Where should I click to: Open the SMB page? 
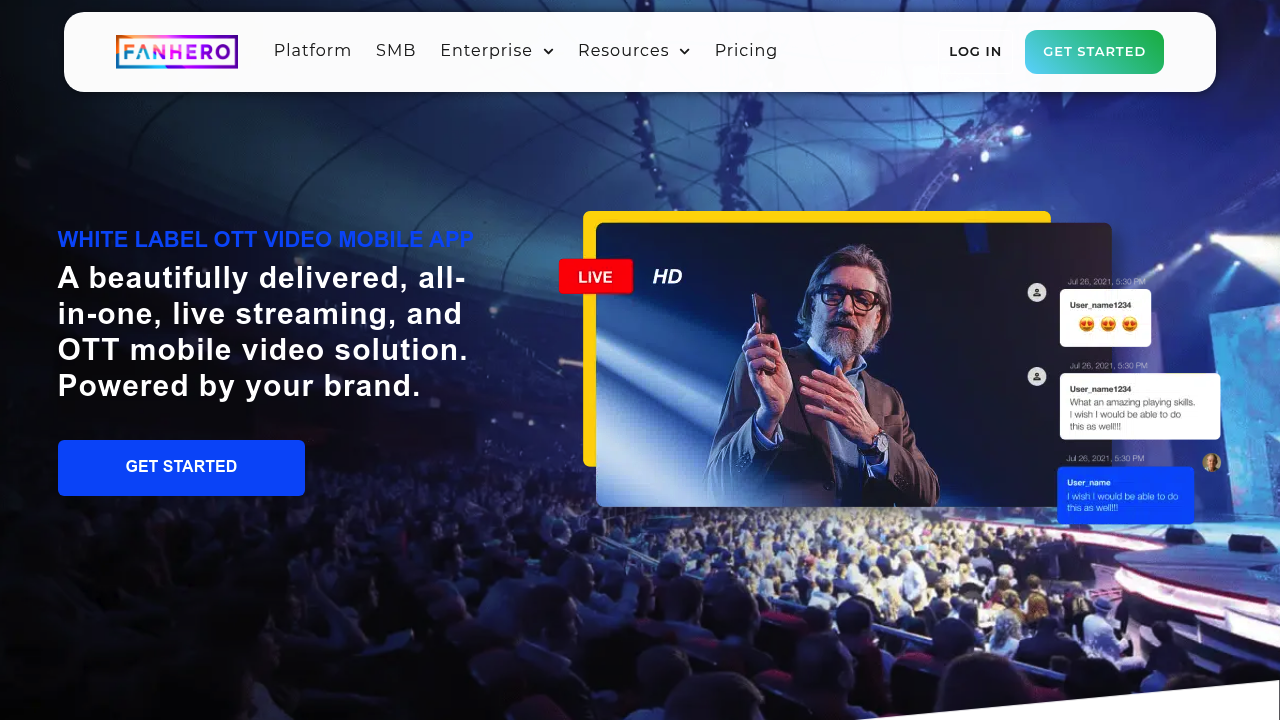pos(396,51)
